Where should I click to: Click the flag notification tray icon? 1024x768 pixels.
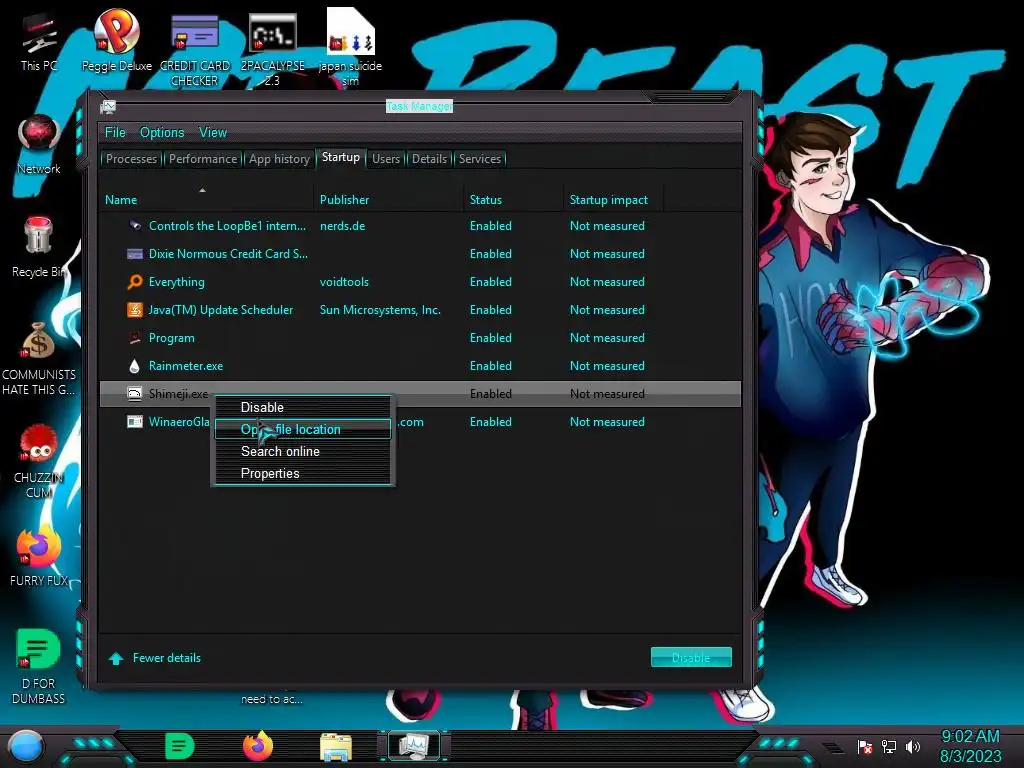pos(865,746)
